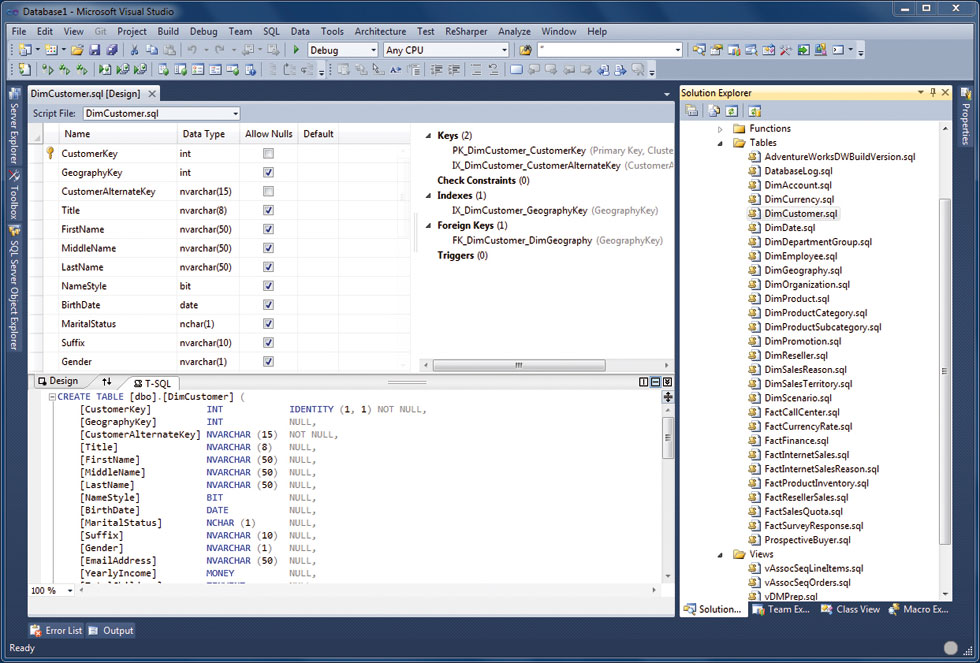Refresh the Solution Explorer tree

coord(731,111)
